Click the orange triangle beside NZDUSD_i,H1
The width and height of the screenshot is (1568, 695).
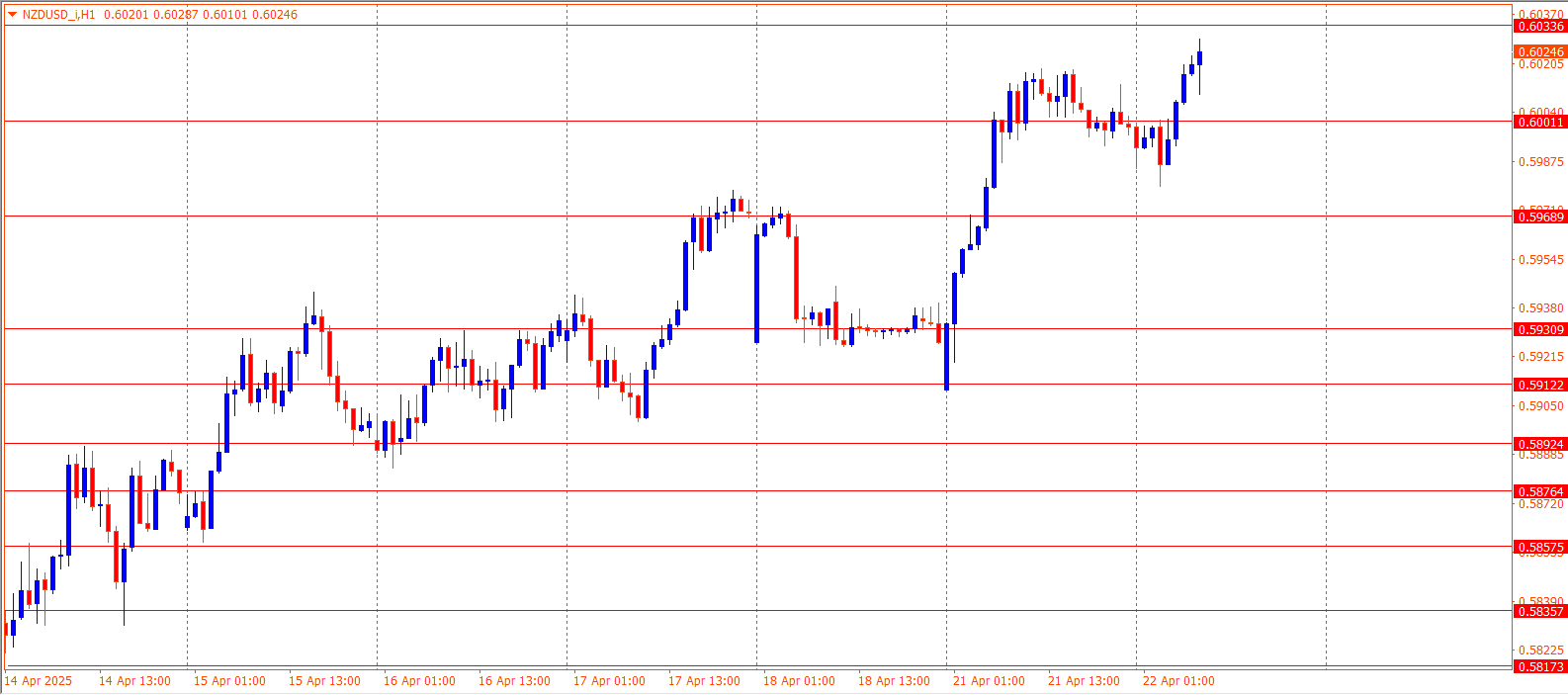[12, 15]
